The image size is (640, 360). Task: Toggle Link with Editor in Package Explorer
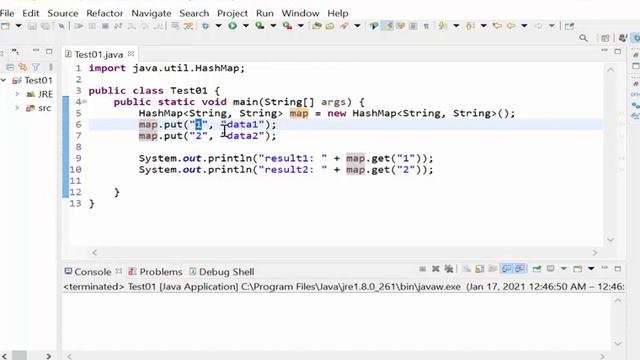coord(22,67)
